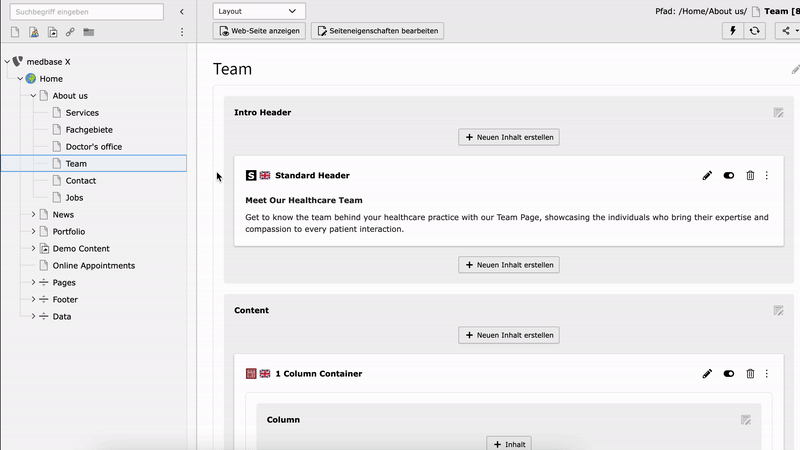Click the folder icon in tree toolbar

pyautogui.click(x=89, y=32)
